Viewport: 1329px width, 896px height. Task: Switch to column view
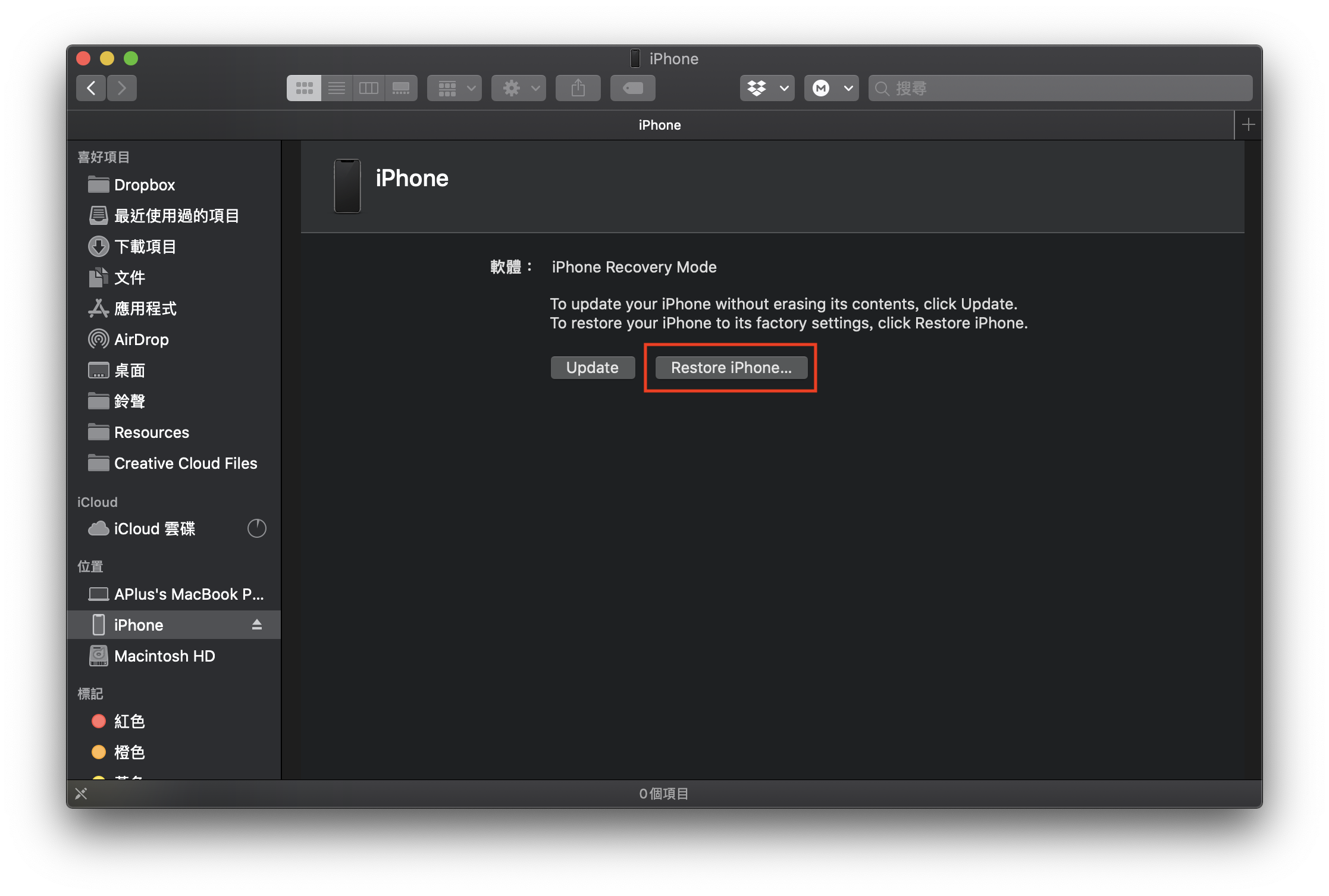(x=369, y=88)
